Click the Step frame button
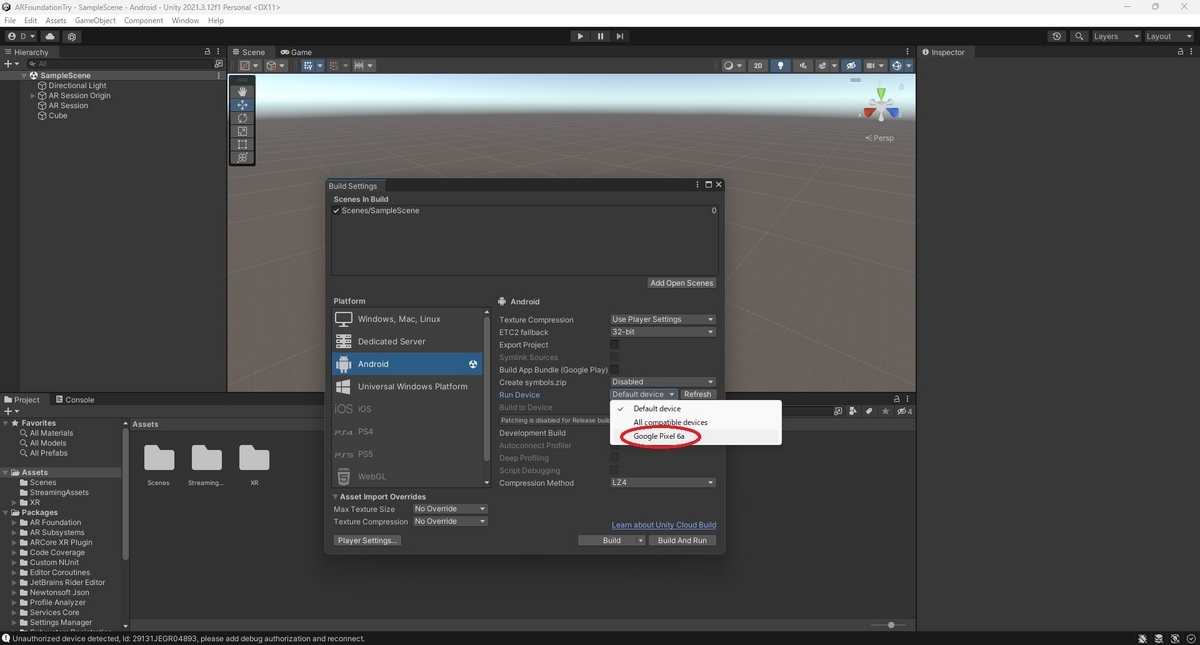 (x=620, y=36)
